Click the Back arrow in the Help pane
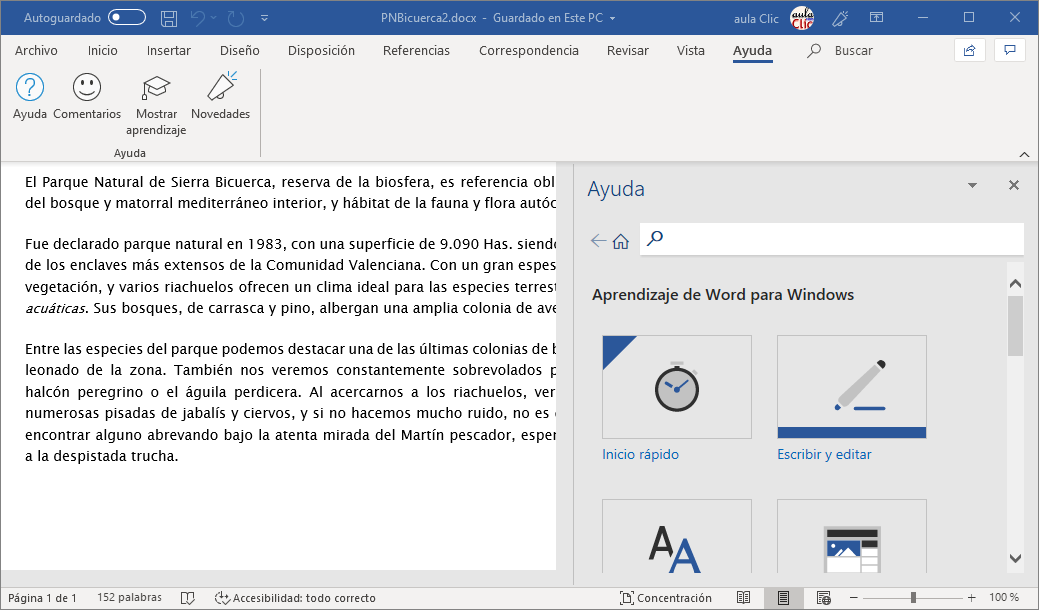Viewport: 1039px width, 610px height. [597, 240]
